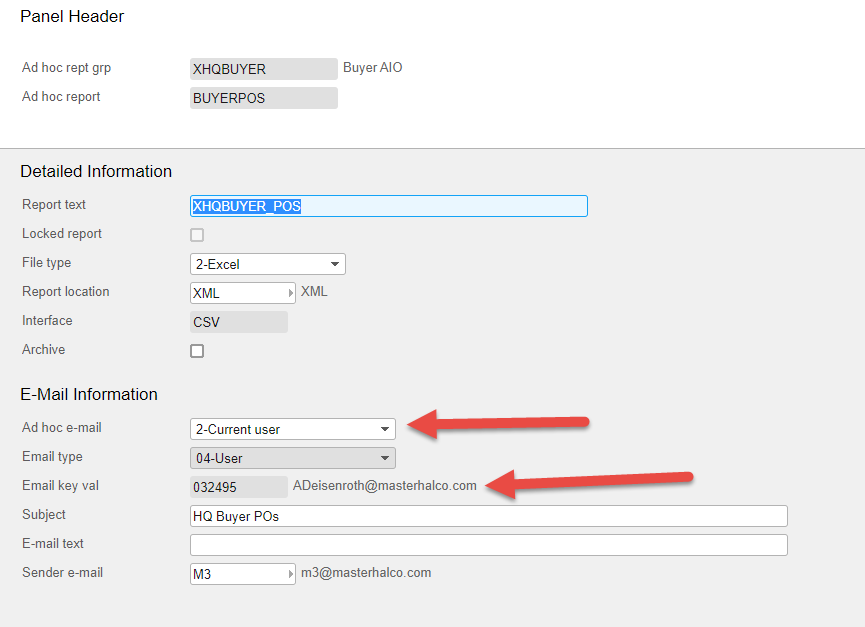This screenshot has height=627, width=865.
Task: Focus the empty E-mail text field
Action: pos(489,545)
